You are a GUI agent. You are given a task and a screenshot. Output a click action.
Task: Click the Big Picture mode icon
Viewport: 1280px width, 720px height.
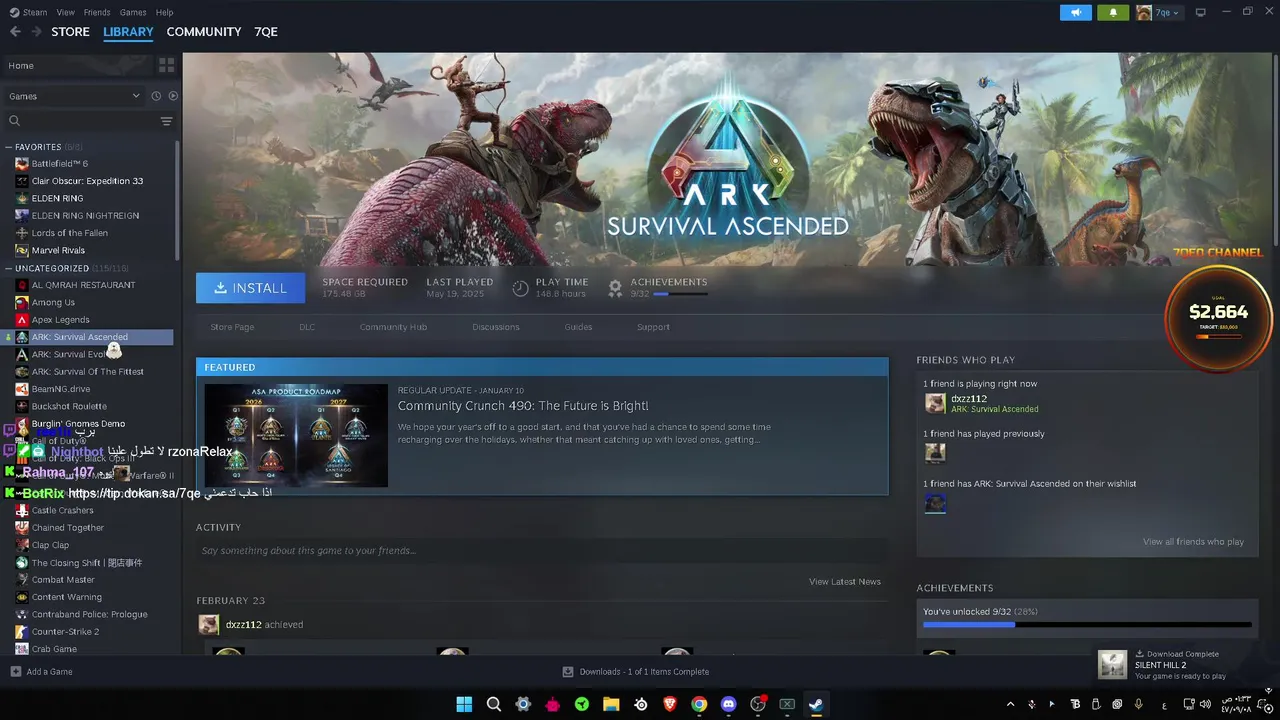tap(1201, 12)
